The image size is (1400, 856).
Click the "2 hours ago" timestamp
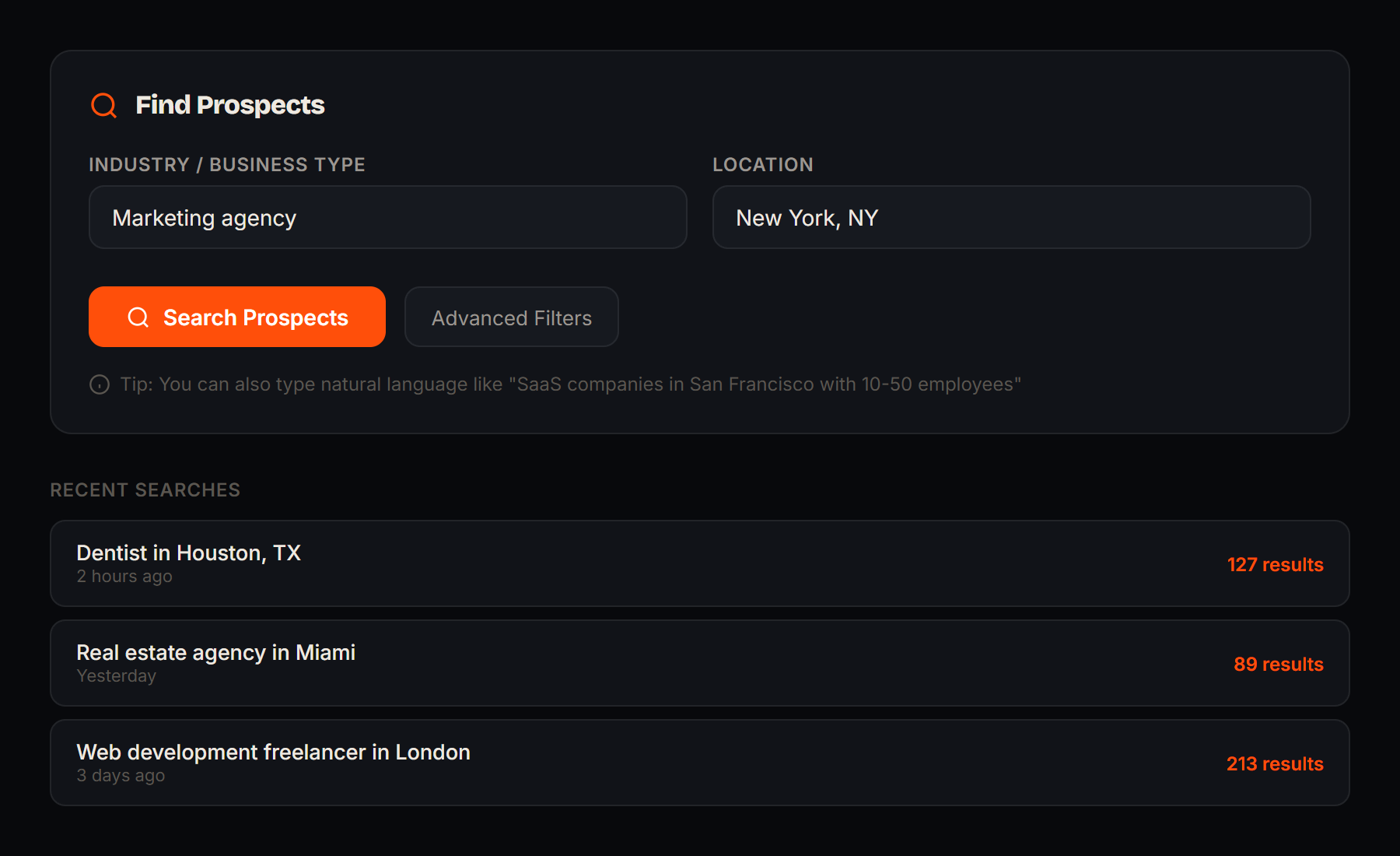point(124,577)
